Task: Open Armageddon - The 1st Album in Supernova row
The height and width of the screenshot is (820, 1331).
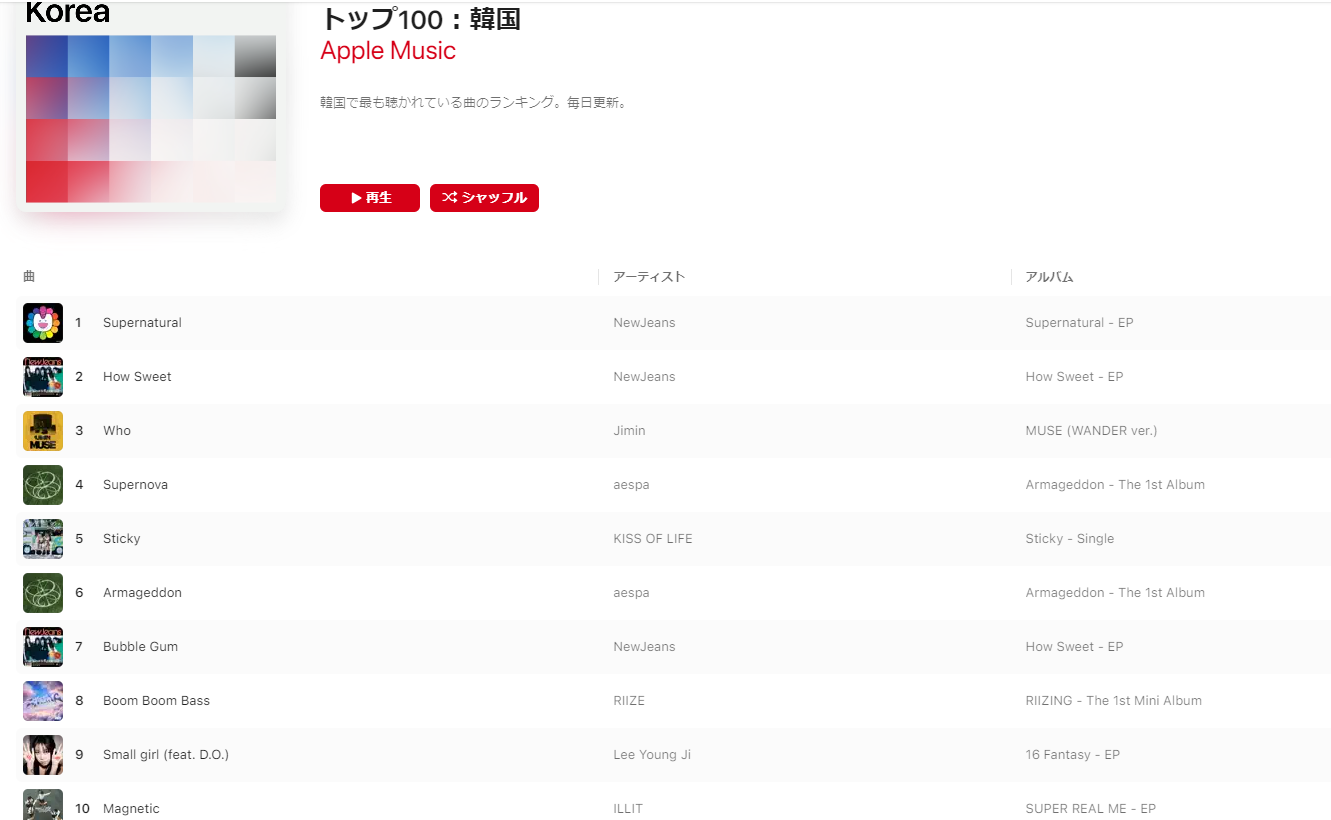Action: click(x=1115, y=485)
